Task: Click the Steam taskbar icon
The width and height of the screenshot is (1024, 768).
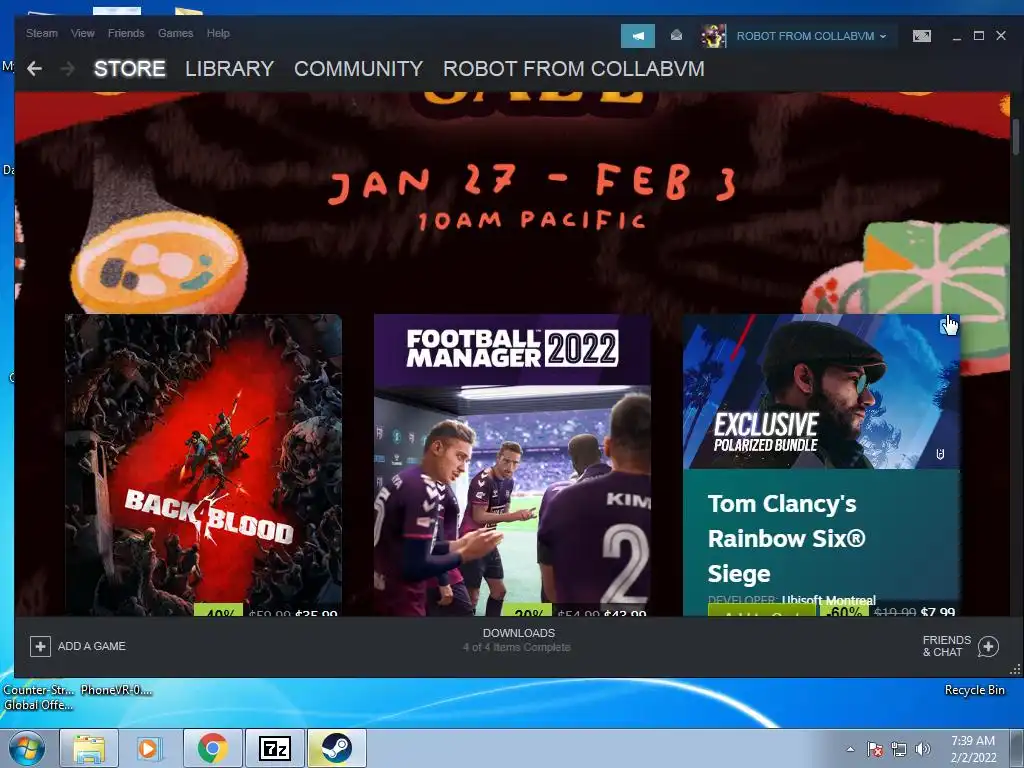Action: 336,748
